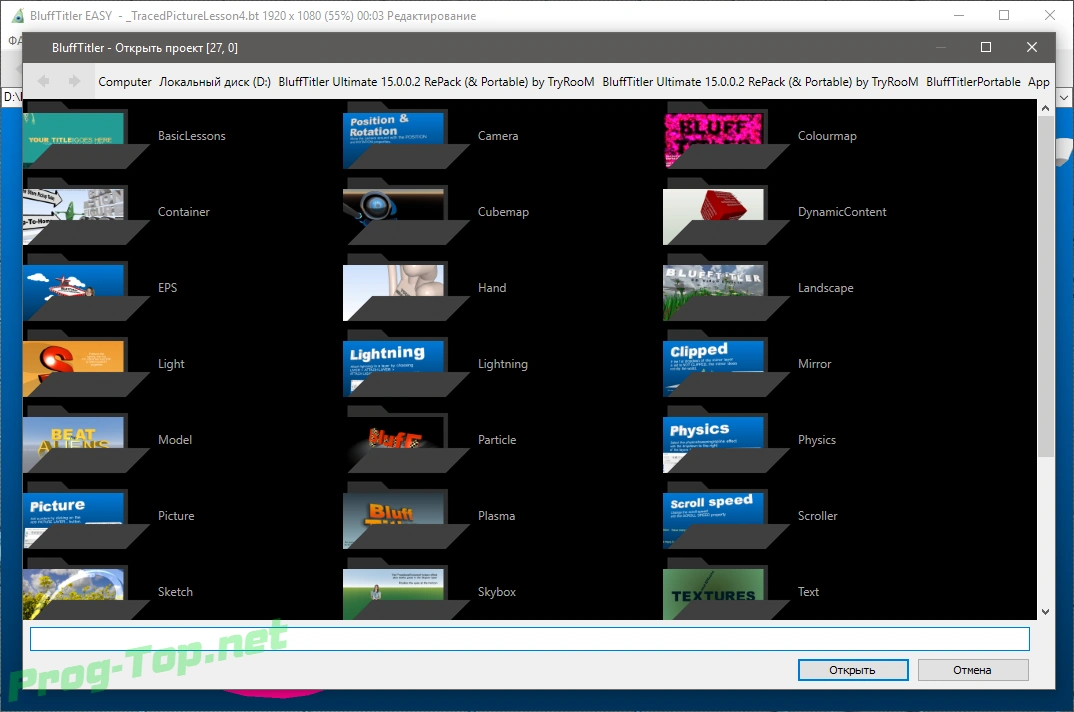Open the Physics folder icon
Viewport: 1074px width, 712px height.
click(726, 439)
